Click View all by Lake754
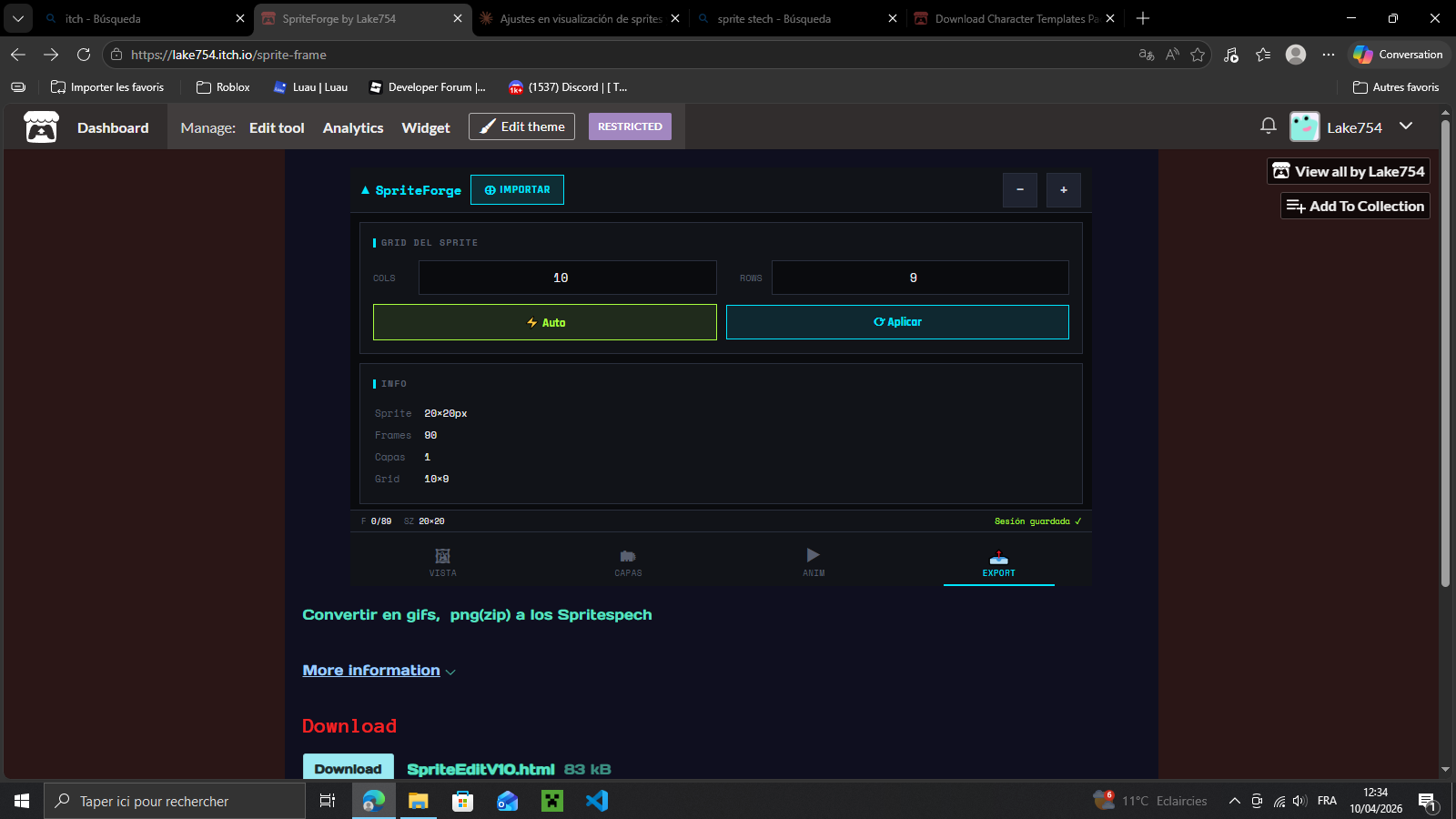The height and width of the screenshot is (819, 1456). pyautogui.click(x=1349, y=171)
